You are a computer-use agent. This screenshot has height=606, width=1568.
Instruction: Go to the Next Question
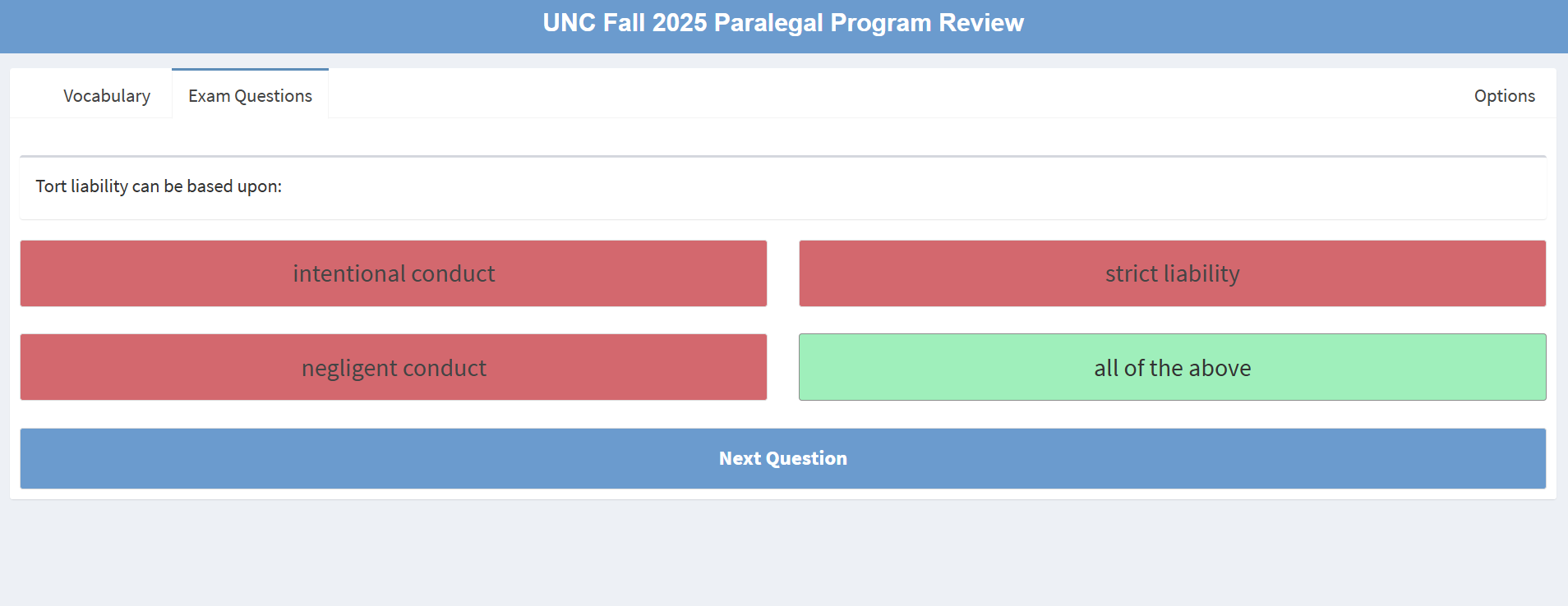coord(782,458)
